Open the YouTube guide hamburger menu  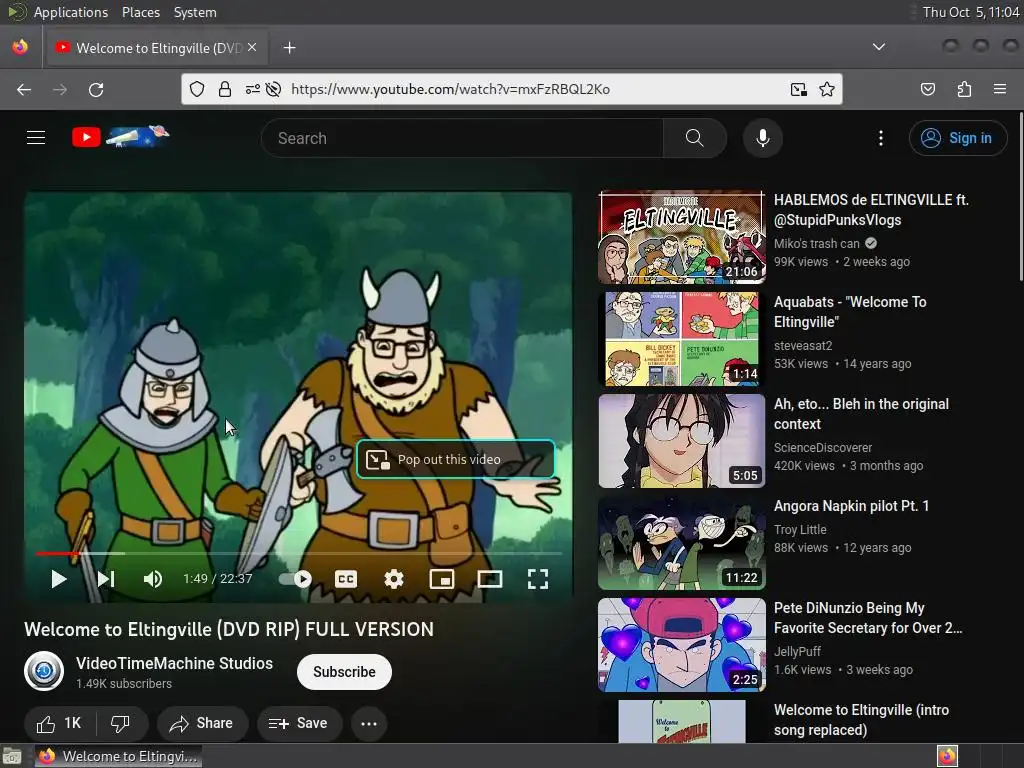(x=36, y=138)
